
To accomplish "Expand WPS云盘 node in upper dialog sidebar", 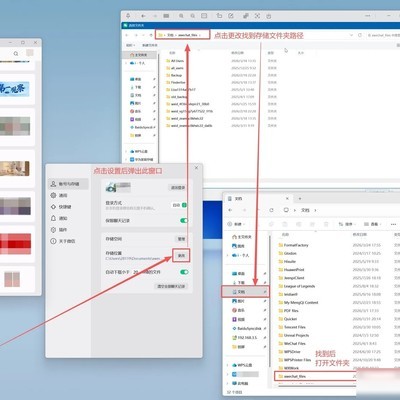I will click(126, 151).
